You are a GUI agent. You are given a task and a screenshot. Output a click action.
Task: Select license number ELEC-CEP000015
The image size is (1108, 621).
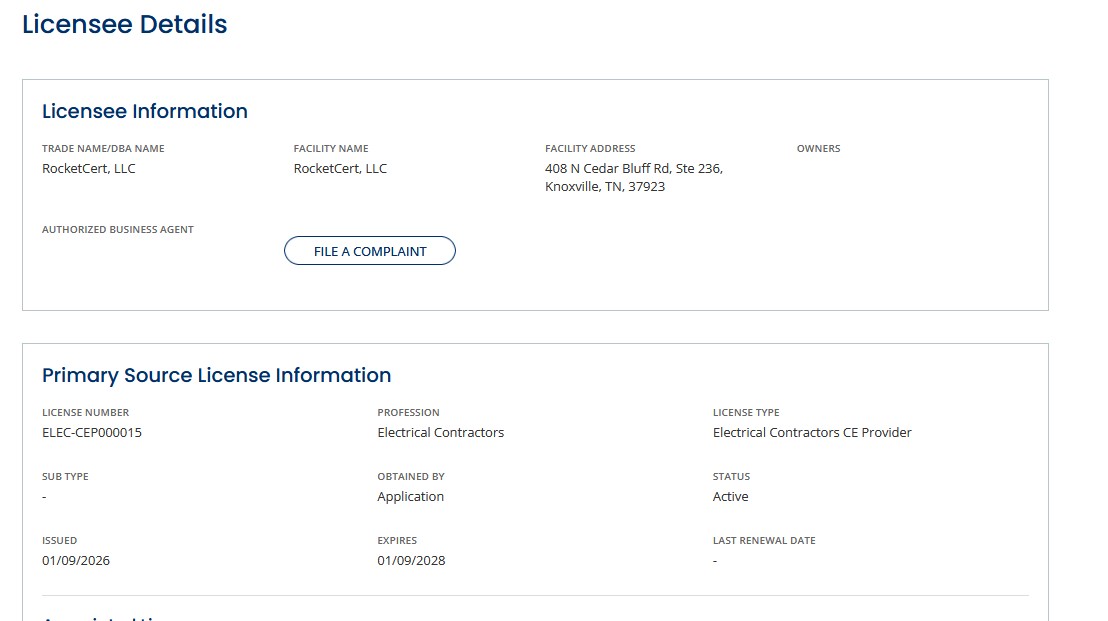point(92,433)
